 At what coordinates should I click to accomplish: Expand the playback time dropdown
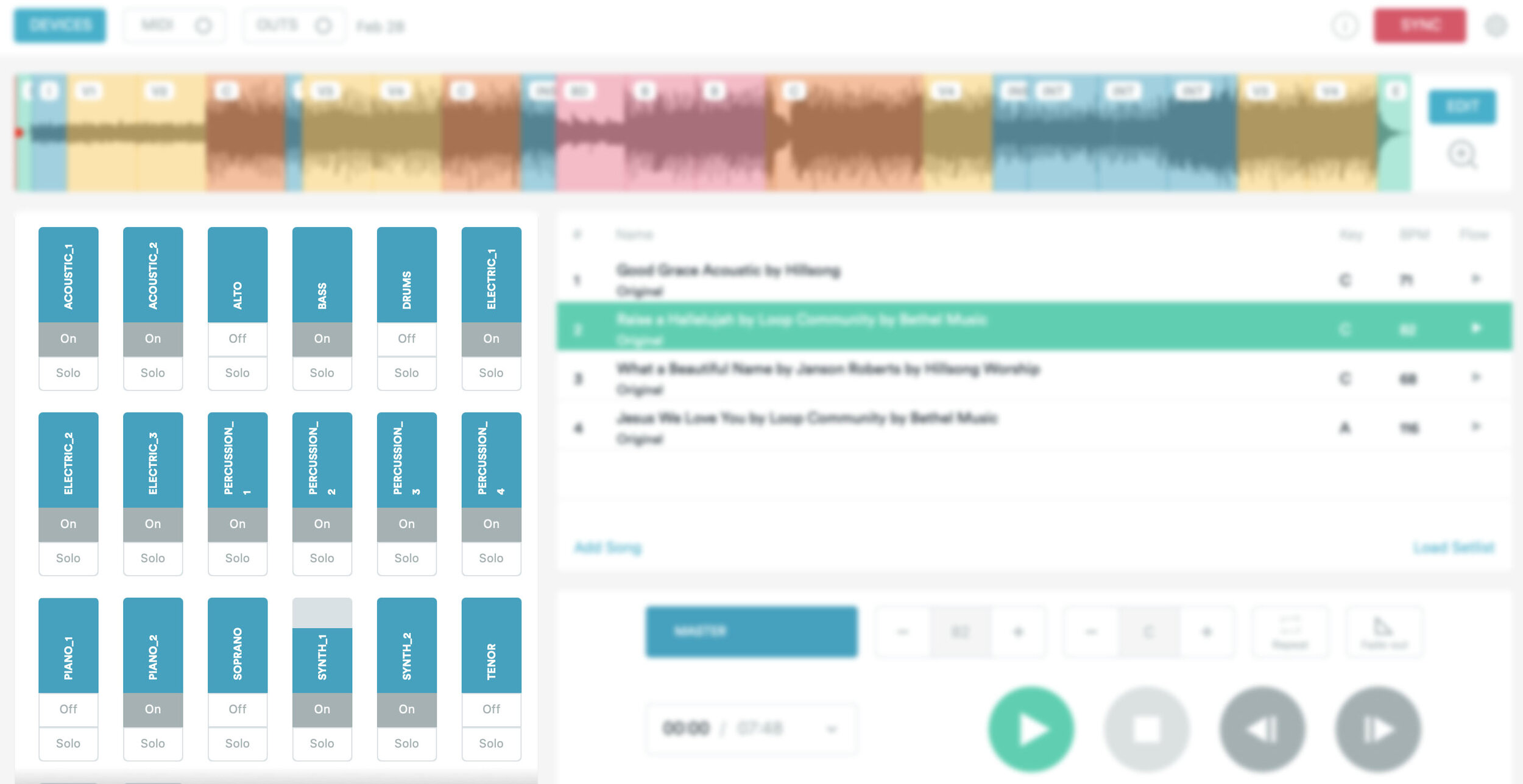[x=832, y=729]
